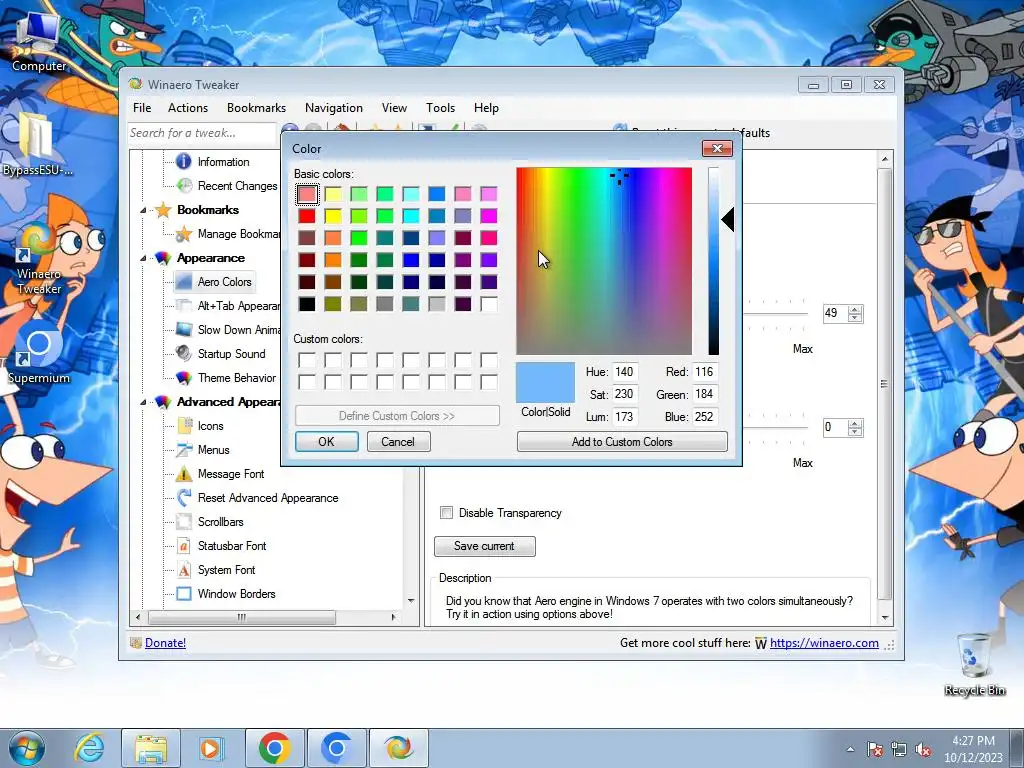Open the Bookmarks menu
1024x768 pixels.
pos(256,108)
